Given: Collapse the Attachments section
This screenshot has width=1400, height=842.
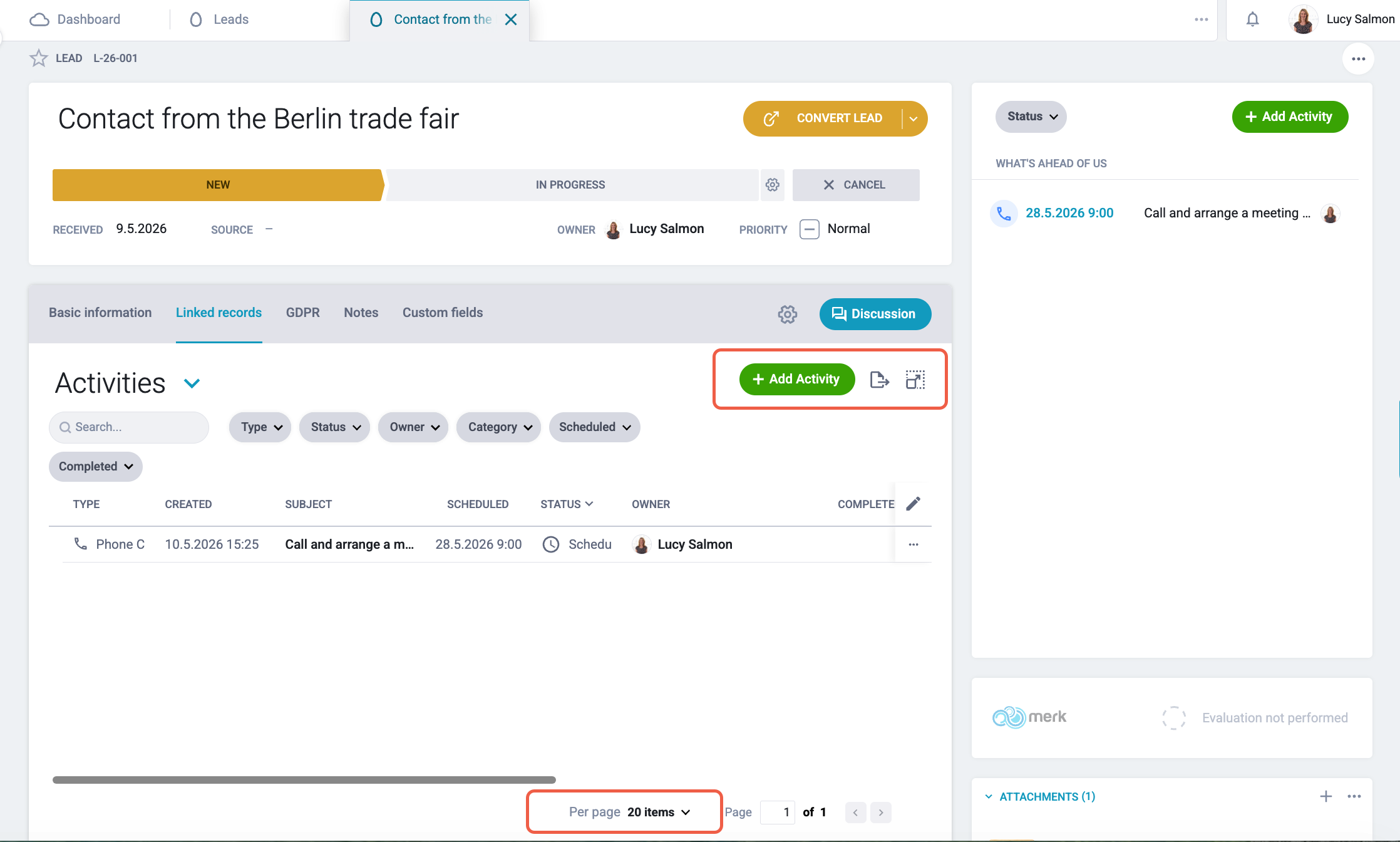Looking at the screenshot, I should pos(989,797).
